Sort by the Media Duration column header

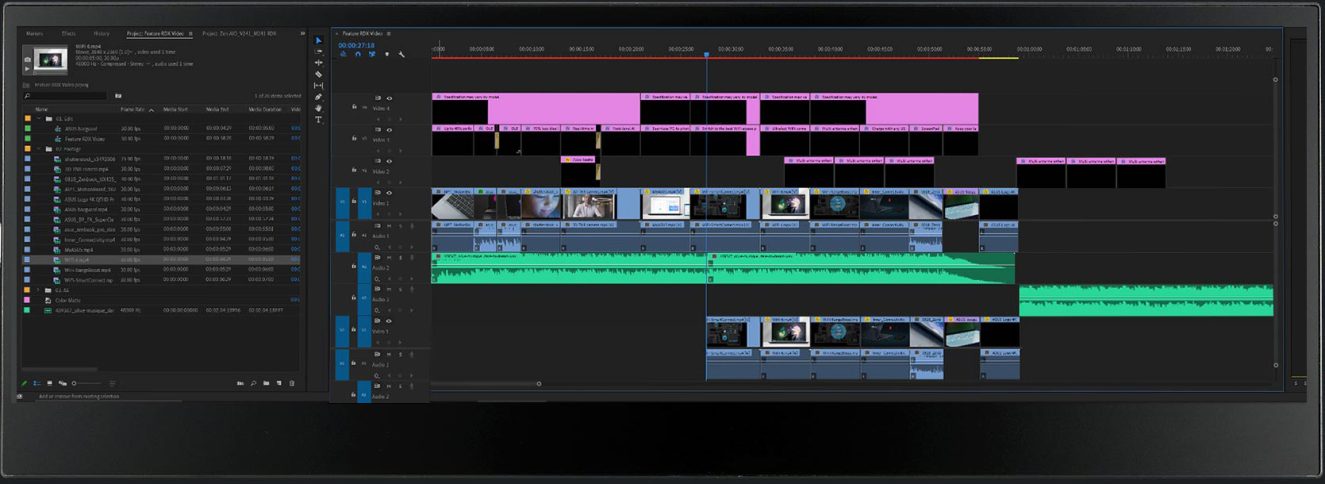[x=265, y=109]
